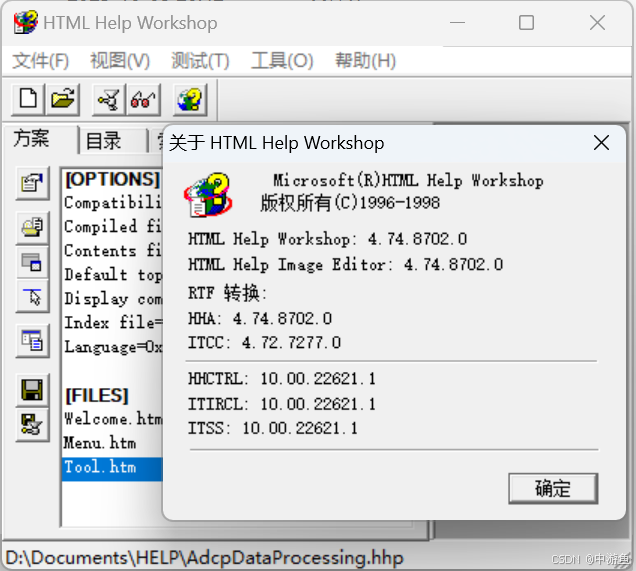Viewport: 636px width, 571px height.
Task: Minimize the HTML Help Workshop window
Action: [457, 23]
